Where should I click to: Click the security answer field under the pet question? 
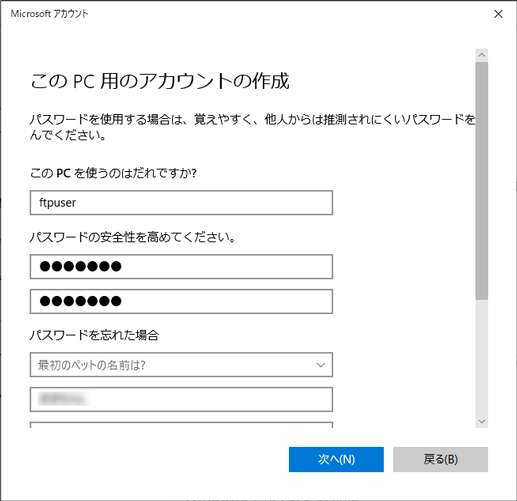point(181,399)
